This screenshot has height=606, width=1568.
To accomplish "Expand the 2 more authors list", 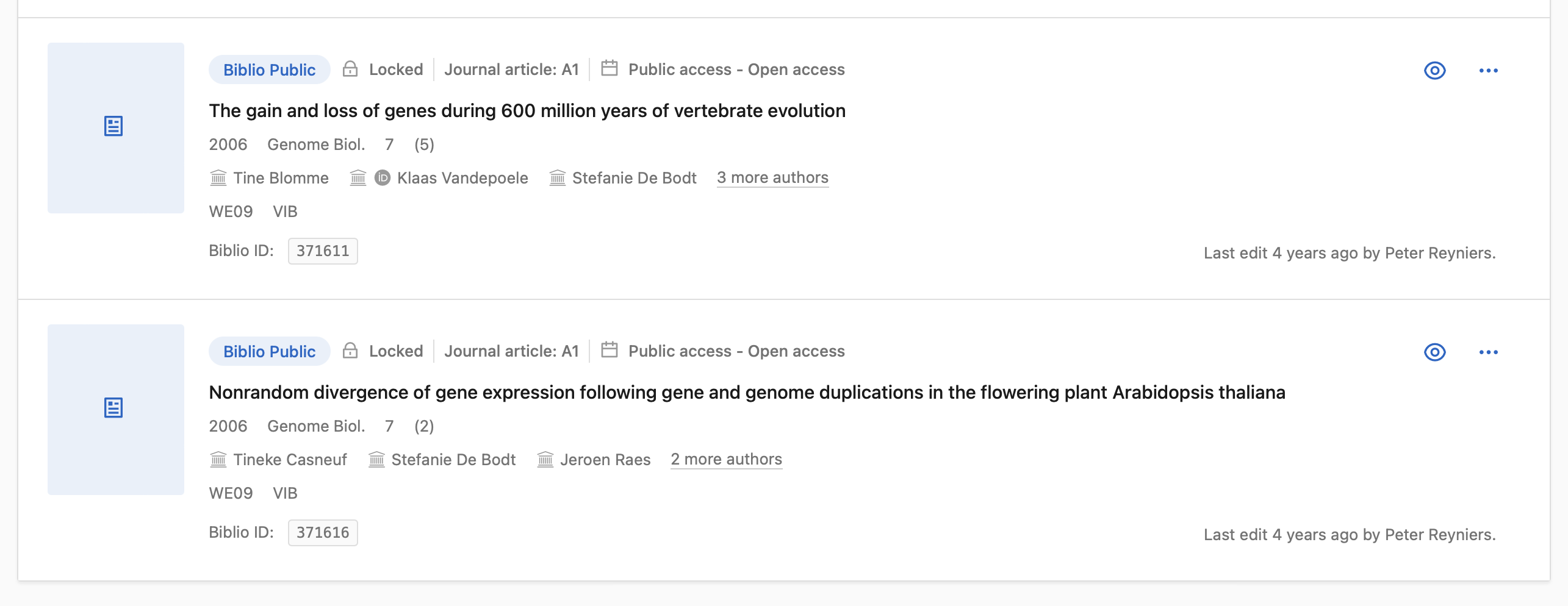I will (x=726, y=460).
